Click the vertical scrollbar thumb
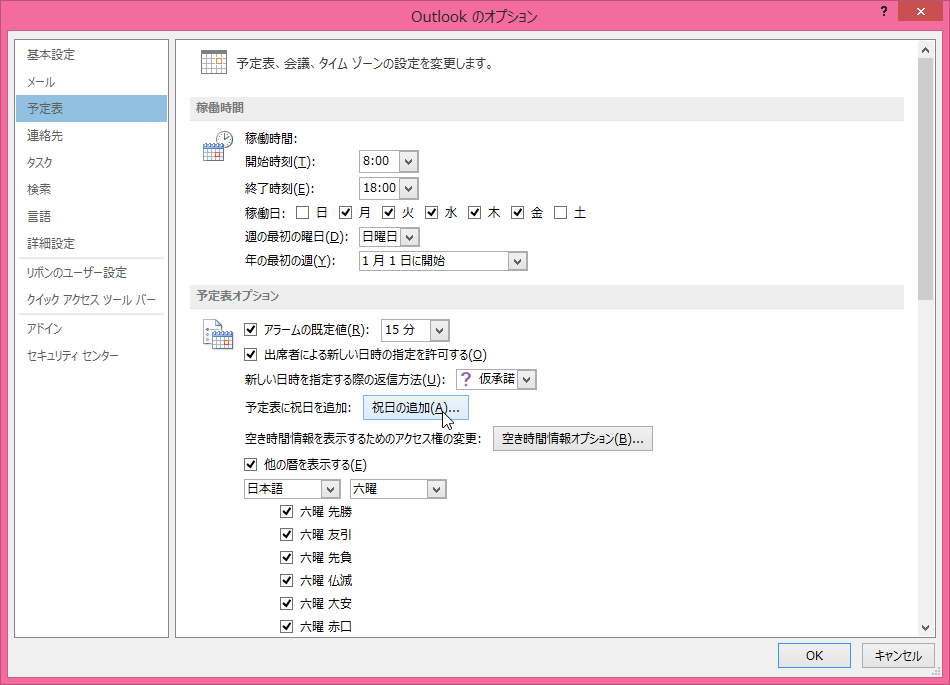 925,179
